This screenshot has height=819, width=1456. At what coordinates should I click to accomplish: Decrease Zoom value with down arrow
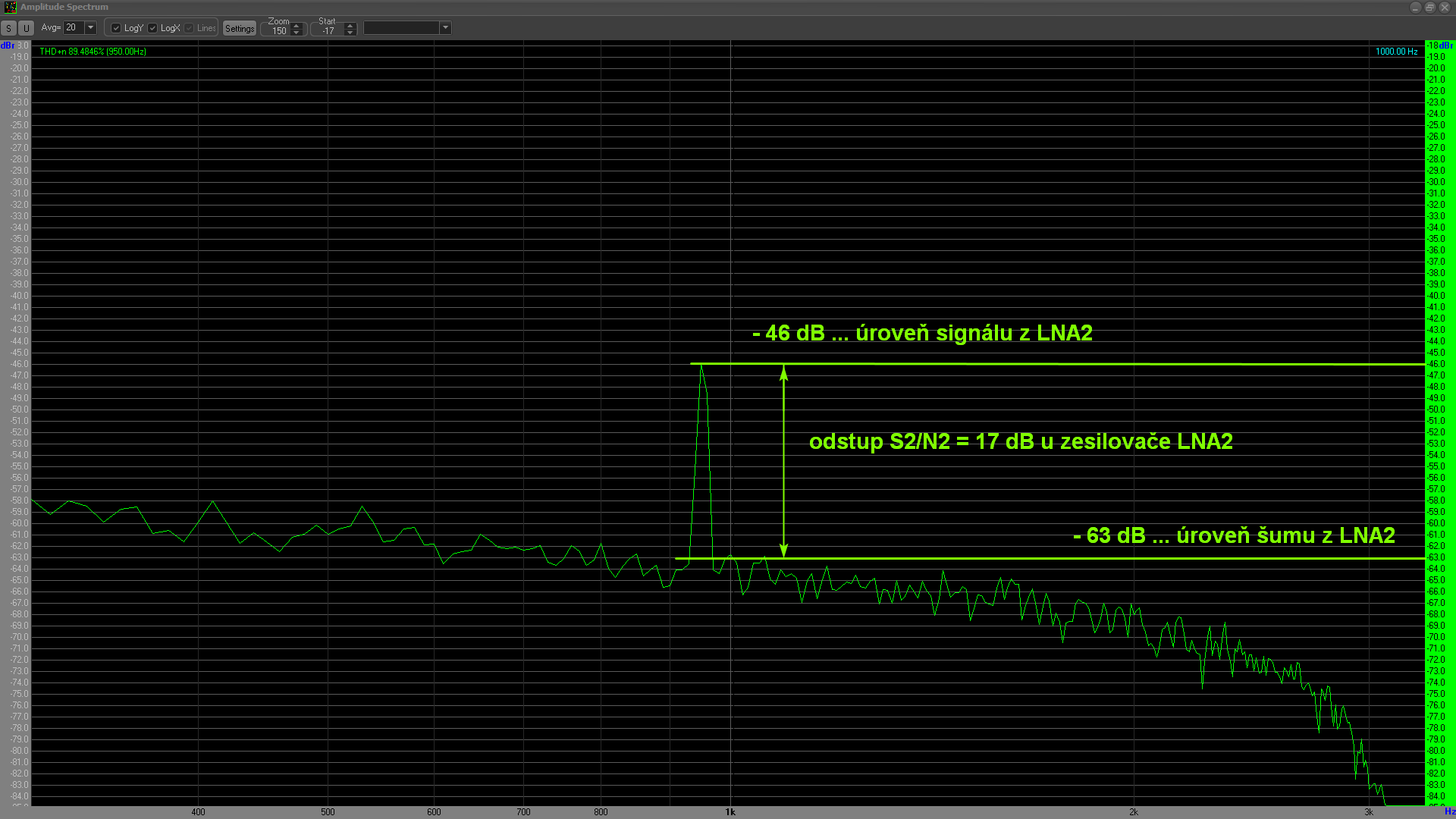[x=297, y=33]
